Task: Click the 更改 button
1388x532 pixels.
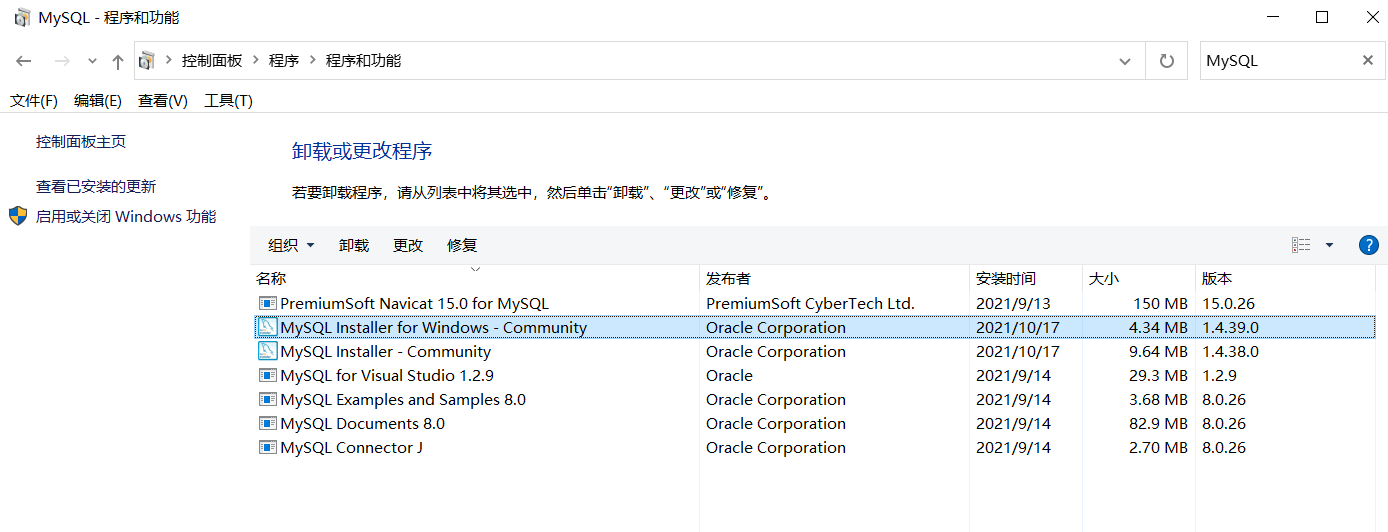Action: [408, 245]
